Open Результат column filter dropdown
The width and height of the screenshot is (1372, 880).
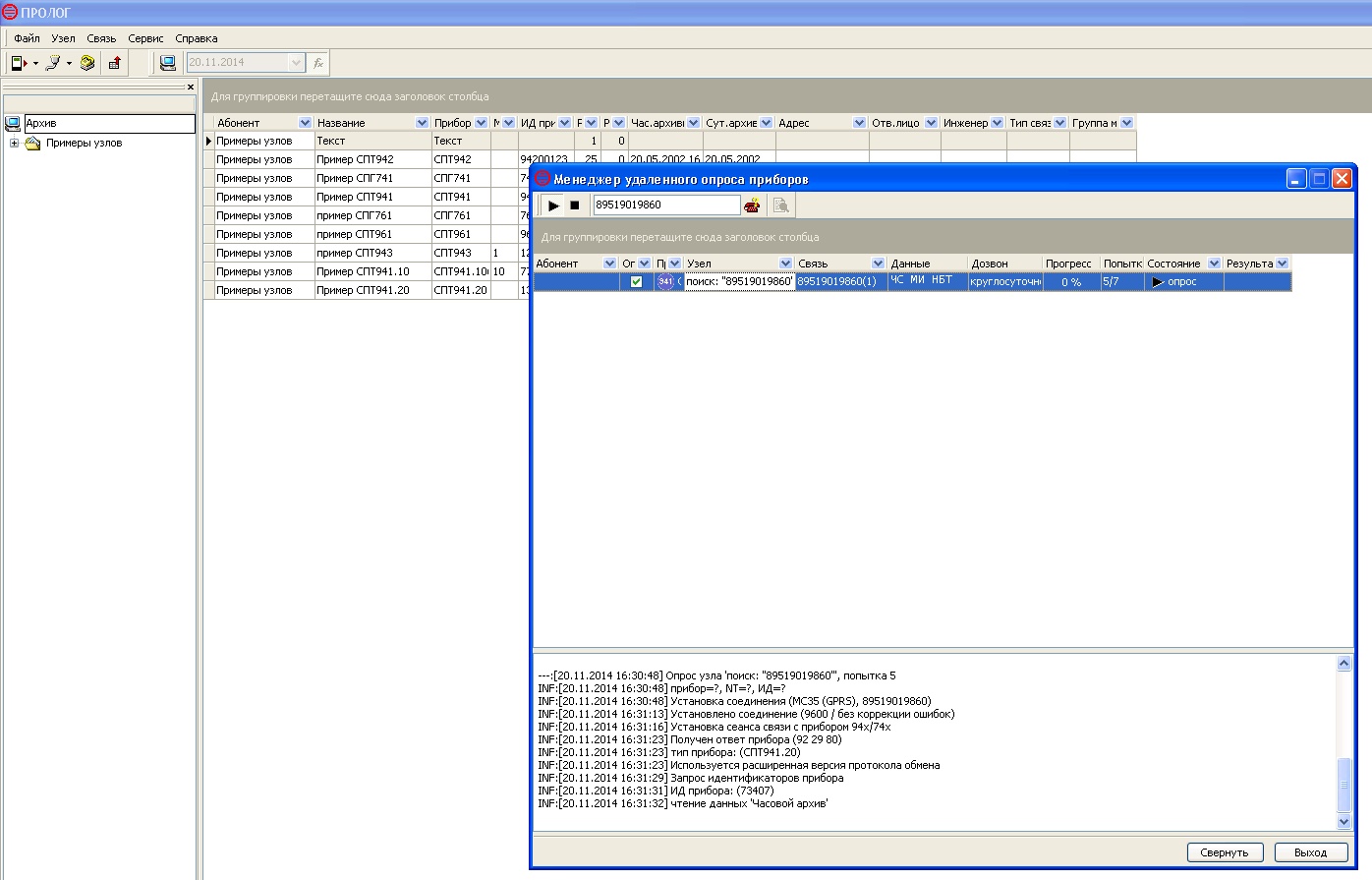(x=1283, y=264)
